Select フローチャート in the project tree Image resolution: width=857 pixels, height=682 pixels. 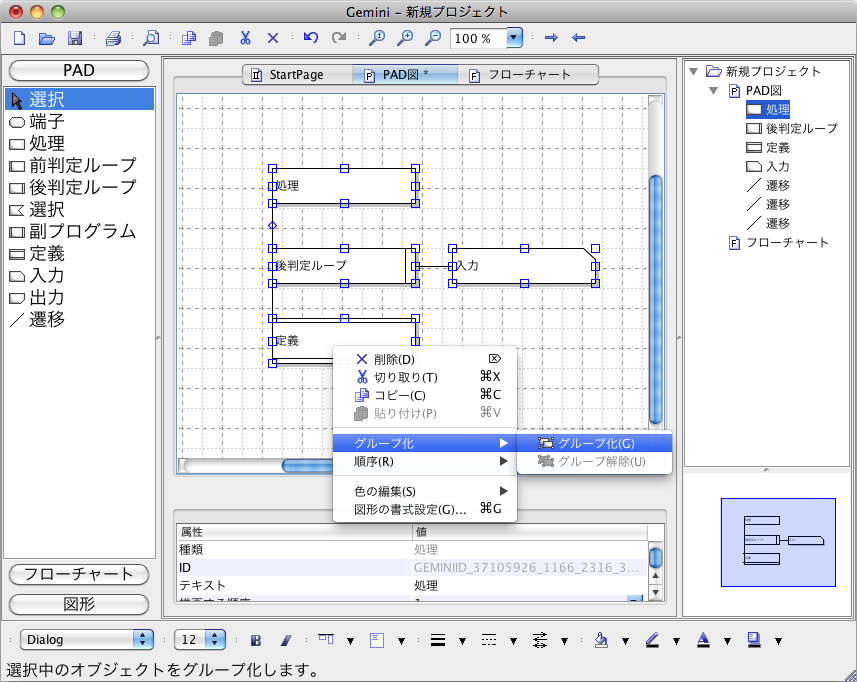coord(778,243)
